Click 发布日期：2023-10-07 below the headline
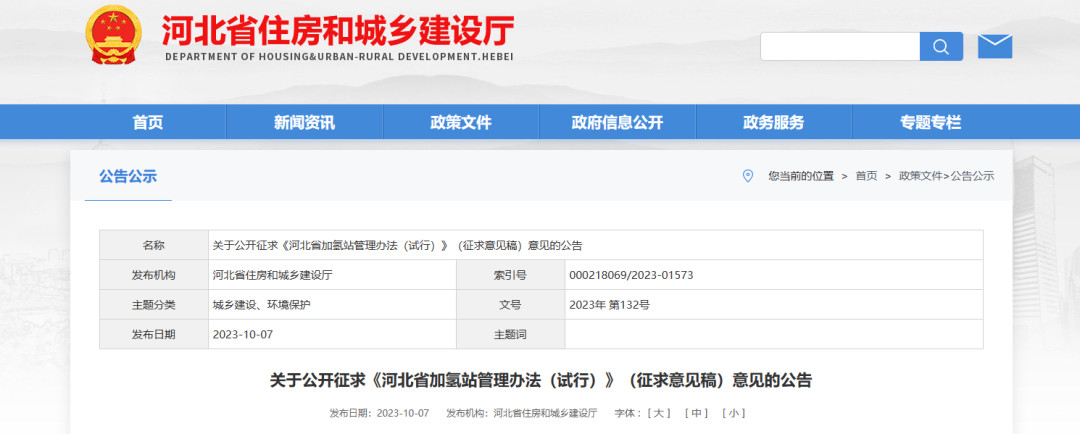Viewport: 1080px width, 434px height. (380, 413)
